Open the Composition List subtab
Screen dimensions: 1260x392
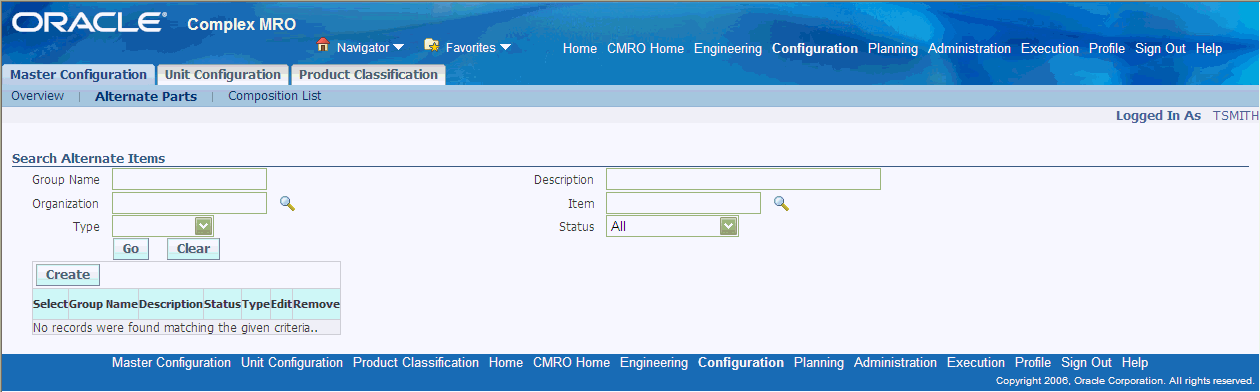[275, 96]
